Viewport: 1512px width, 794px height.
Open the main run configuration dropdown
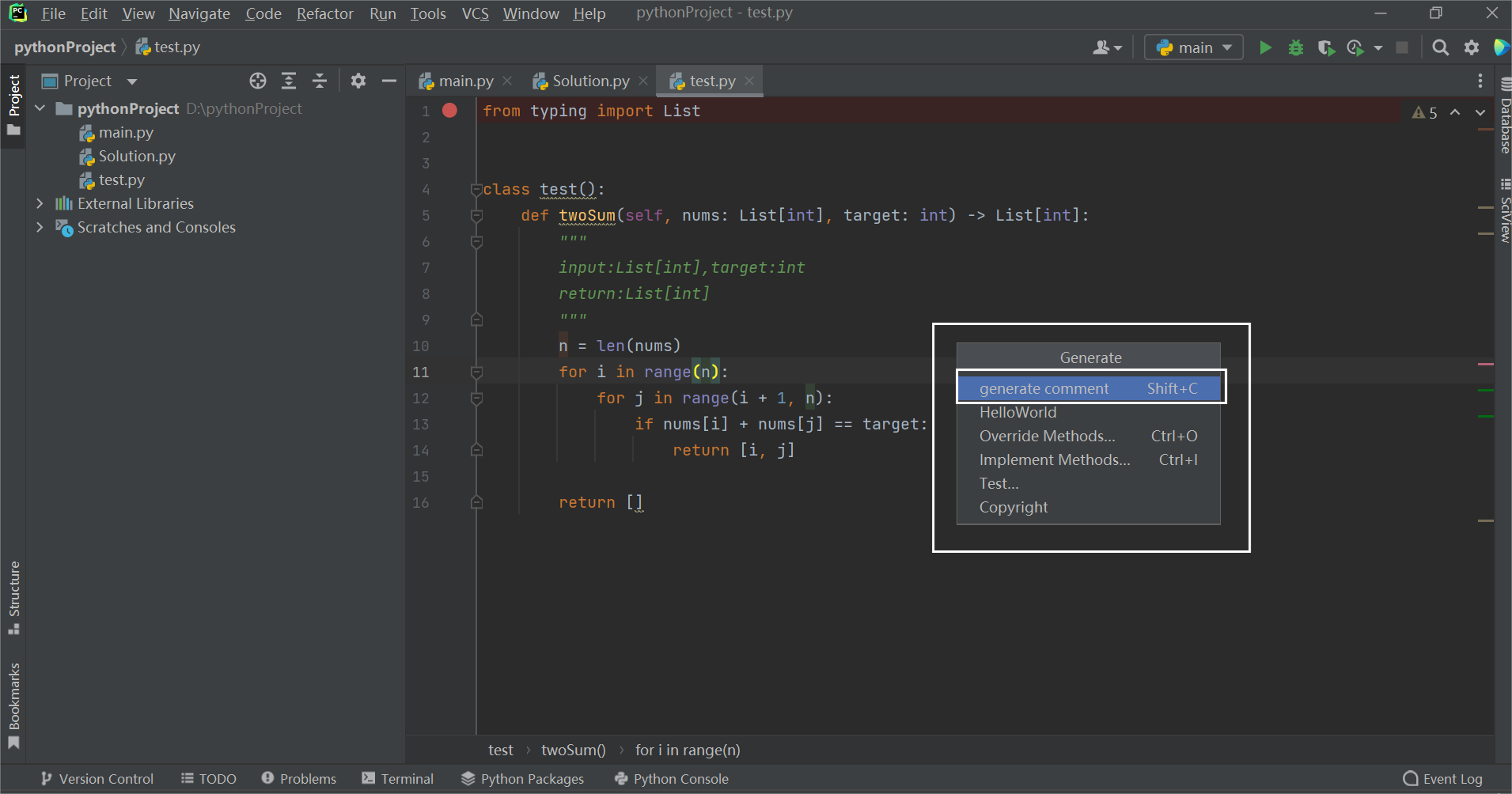click(x=1194, y=47)
